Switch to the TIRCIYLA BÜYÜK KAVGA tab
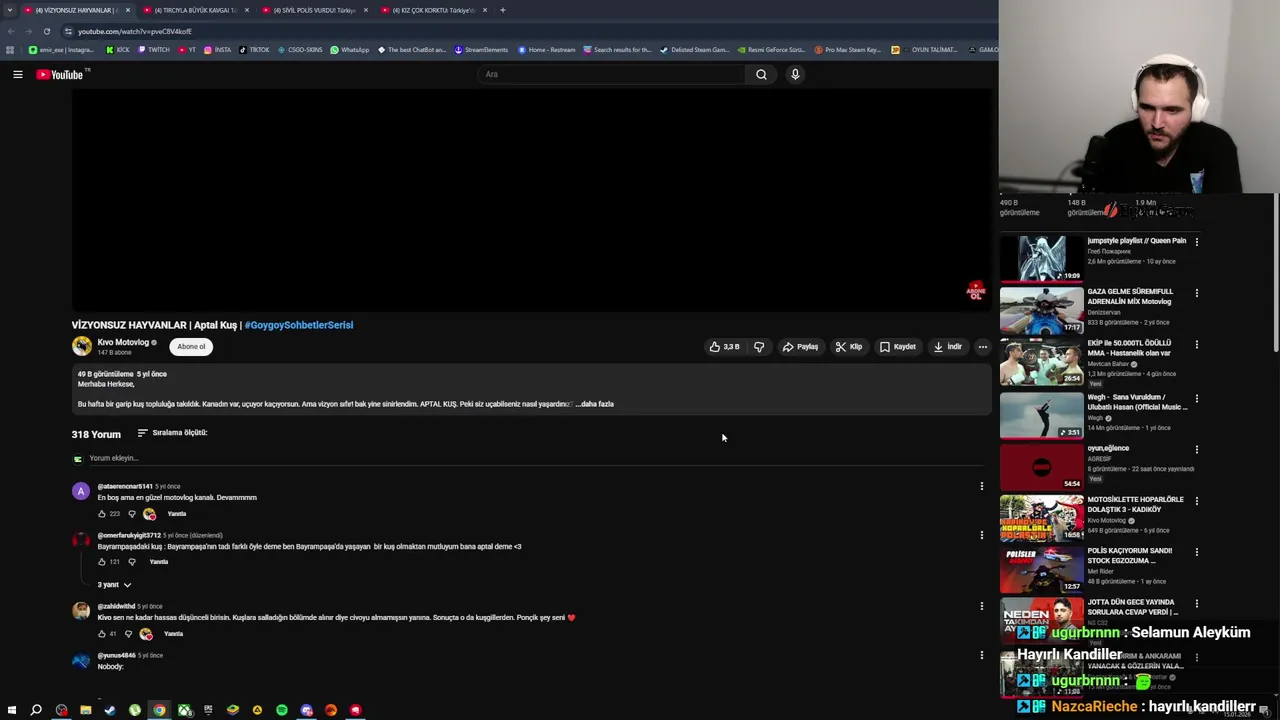Viewport: 1280px width, 720px height. (195, 10)
